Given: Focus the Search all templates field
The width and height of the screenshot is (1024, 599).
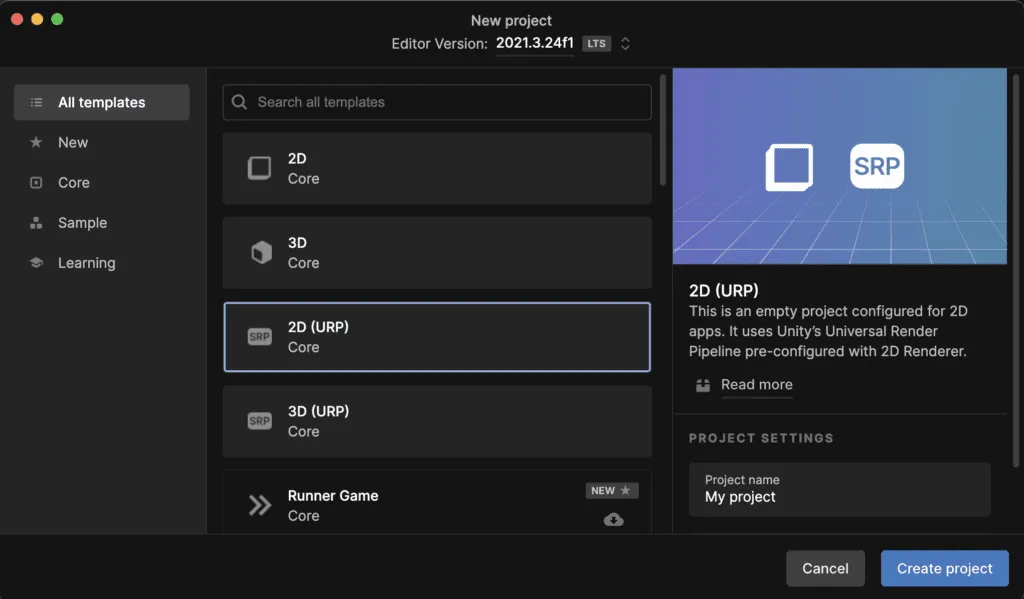Looking at the screenshot, I should click(437, 102).
